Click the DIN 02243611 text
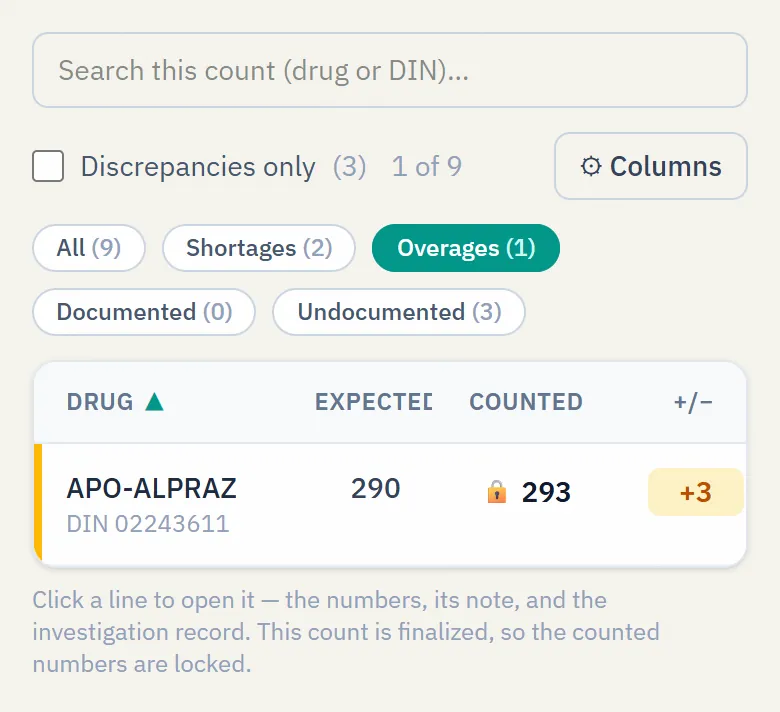Viewport: 780px width, 712px height. coord(148,524)
